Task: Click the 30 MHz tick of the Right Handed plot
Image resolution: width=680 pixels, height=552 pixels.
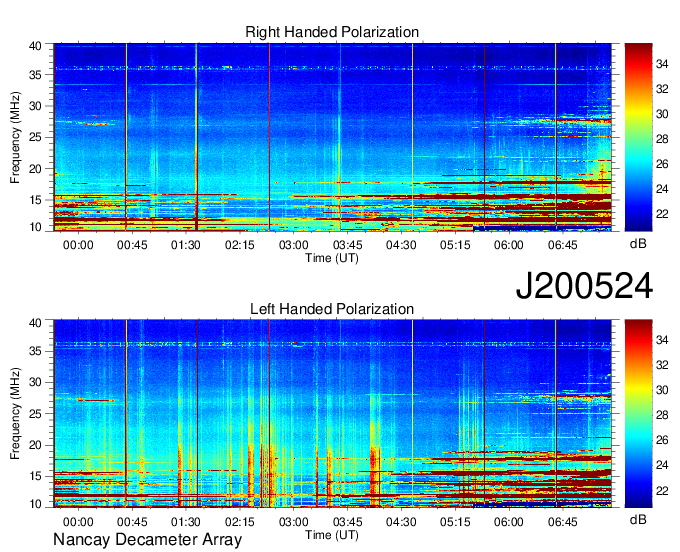Action: click(x=35, y=106)
